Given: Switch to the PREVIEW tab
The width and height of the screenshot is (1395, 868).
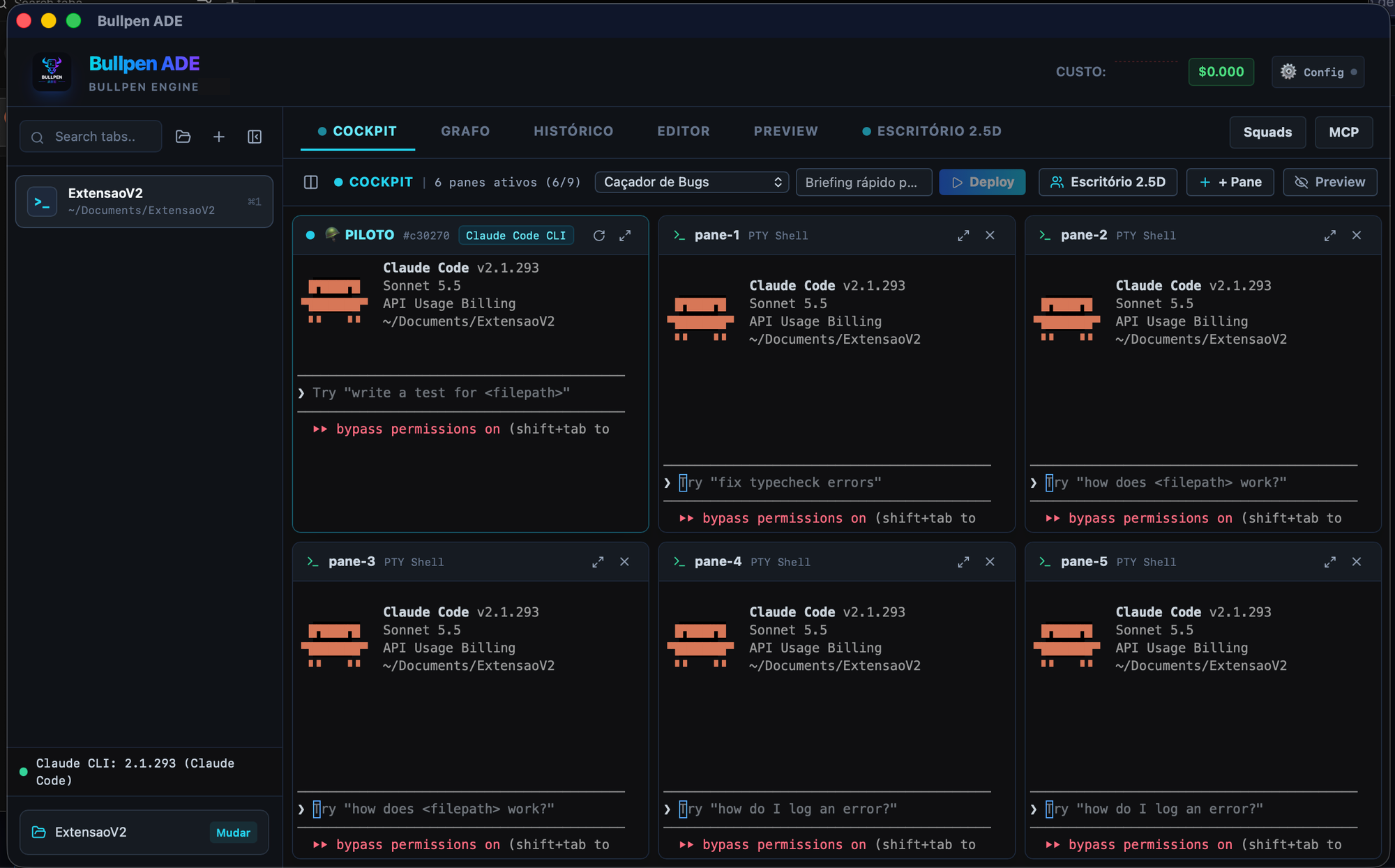Looking at the screenshot, I should (785, 131).
